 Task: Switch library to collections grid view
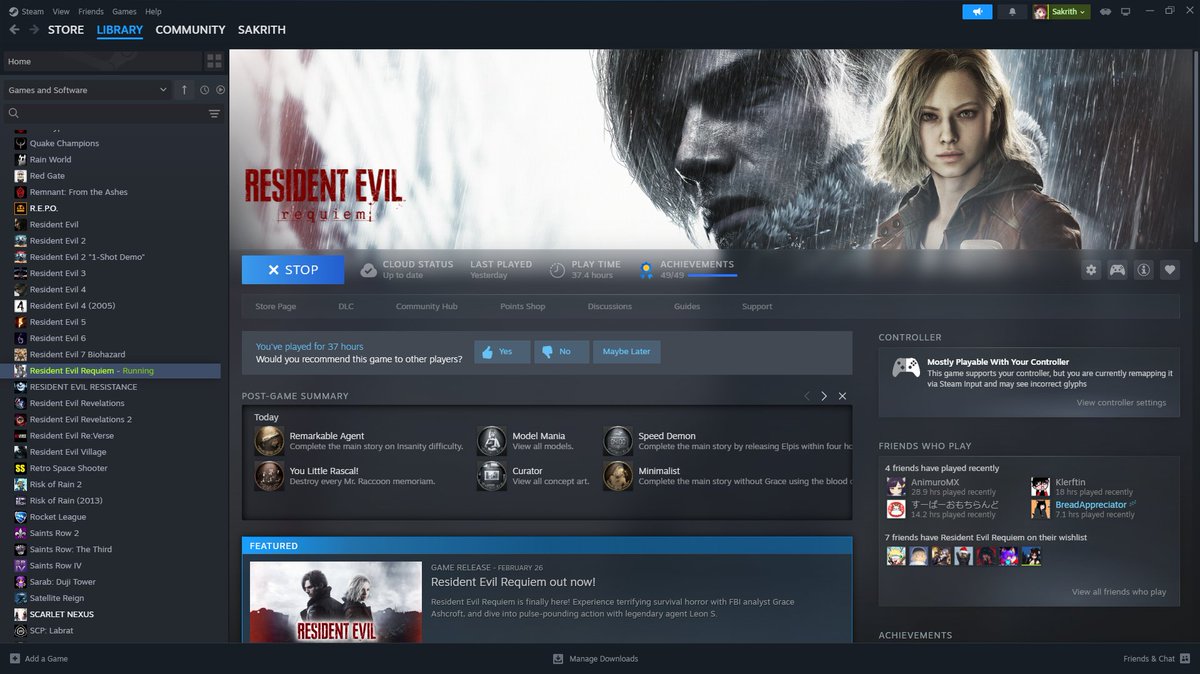[x=214, y=61]
